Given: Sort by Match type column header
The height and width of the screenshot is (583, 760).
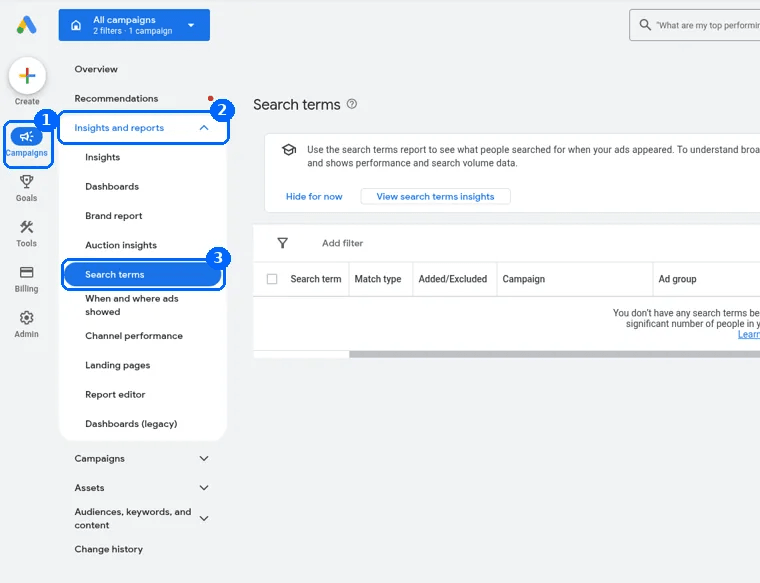Looking at the screenshot, I should click(378, 279).
